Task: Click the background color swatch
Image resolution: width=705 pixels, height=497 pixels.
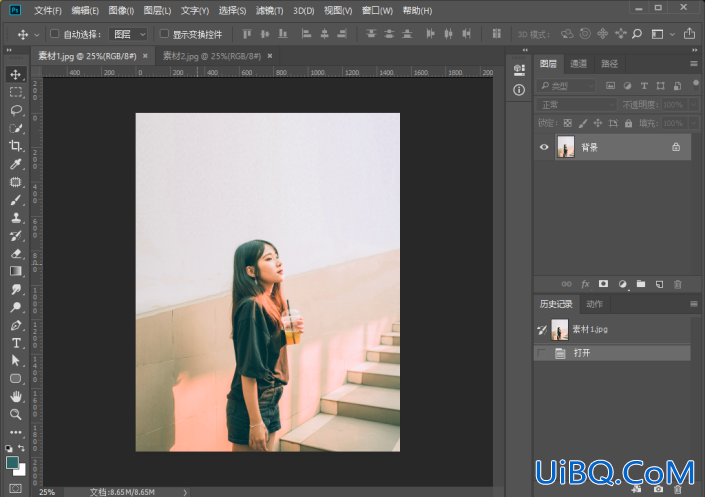Action: pos(22,471)
